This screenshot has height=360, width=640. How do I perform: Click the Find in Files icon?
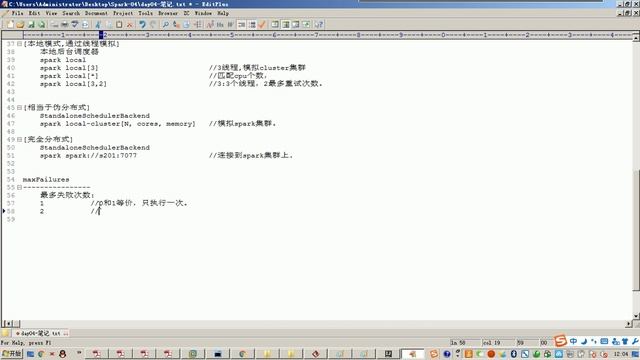coord(187,24)
